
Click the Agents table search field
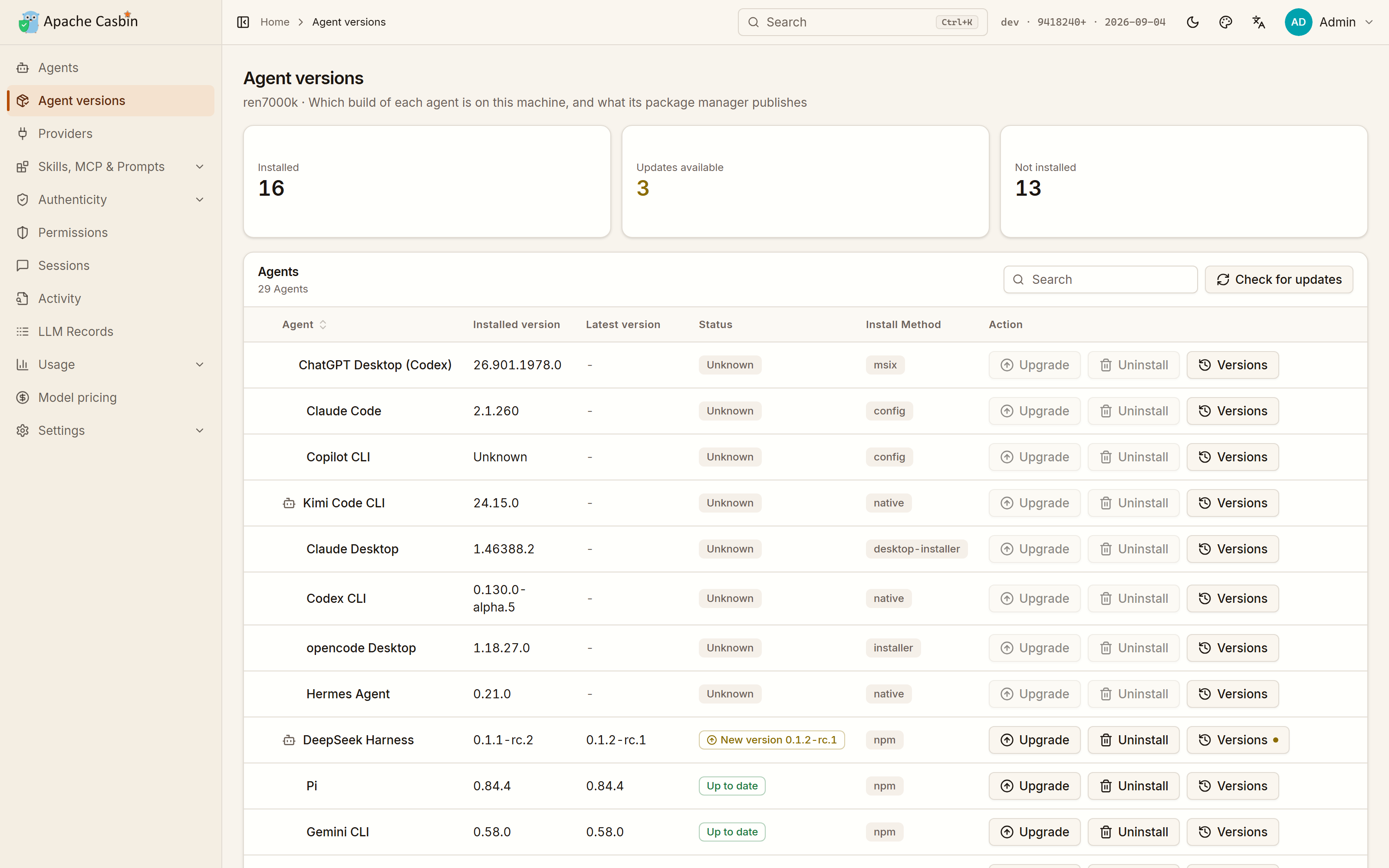[1100, 279]
